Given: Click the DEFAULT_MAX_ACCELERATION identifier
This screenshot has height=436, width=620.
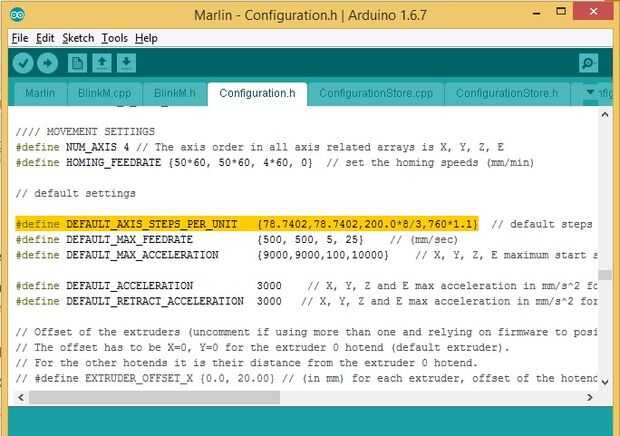Looking at the screenshot, I should point(142,255).
